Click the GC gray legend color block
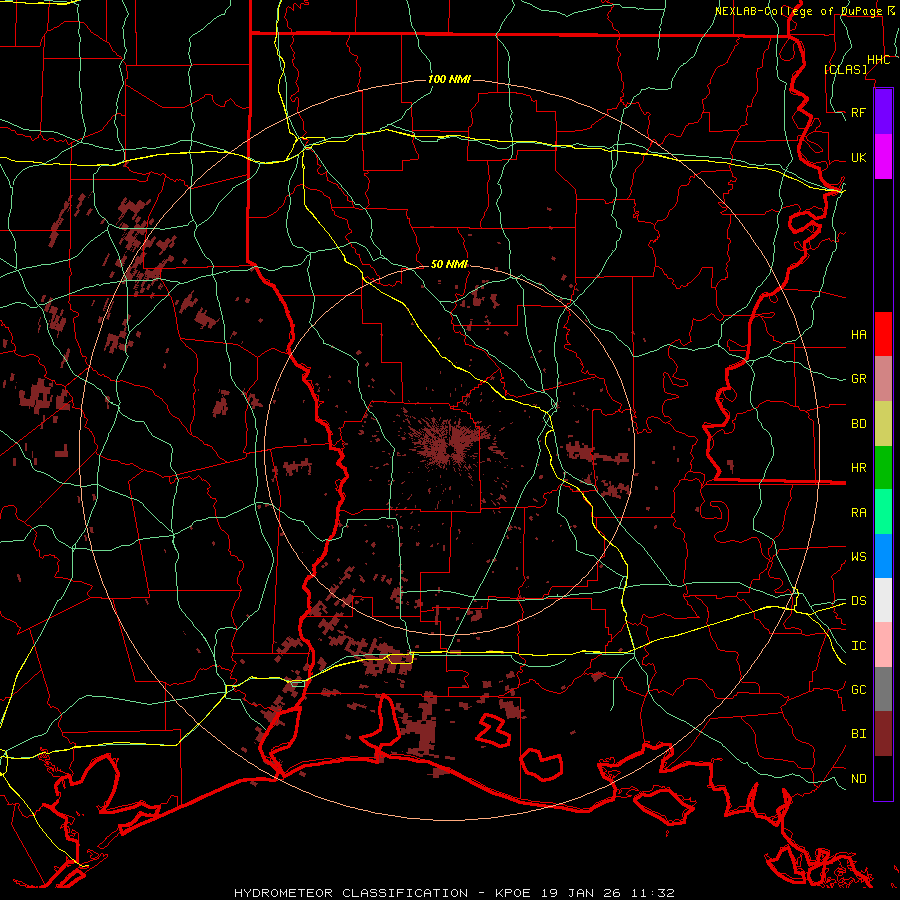The image size is (900, 900). click(x=883, y=689)
